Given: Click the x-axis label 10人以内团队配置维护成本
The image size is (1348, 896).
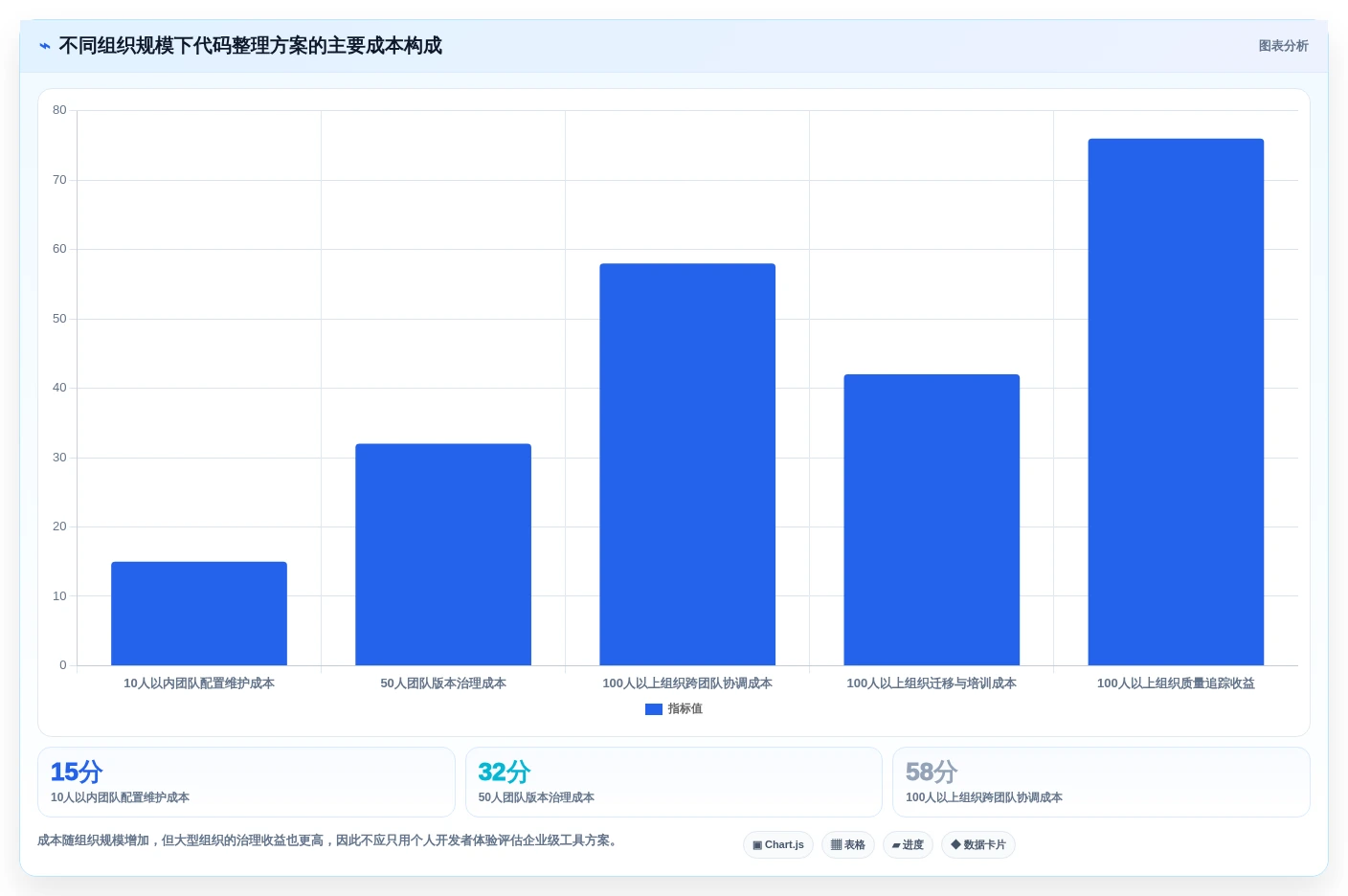Looking at the screenshot, I should click(199, 683).
